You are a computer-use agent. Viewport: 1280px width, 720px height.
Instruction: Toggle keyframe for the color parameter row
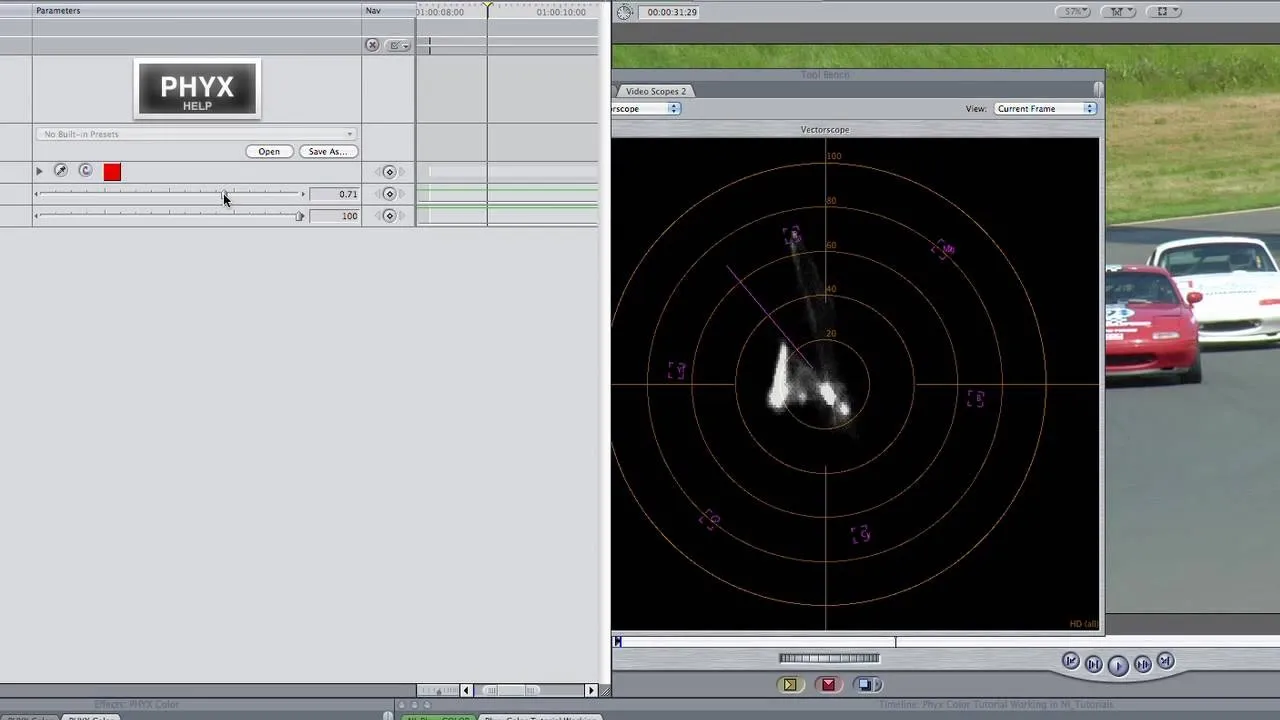click(389, 172)
